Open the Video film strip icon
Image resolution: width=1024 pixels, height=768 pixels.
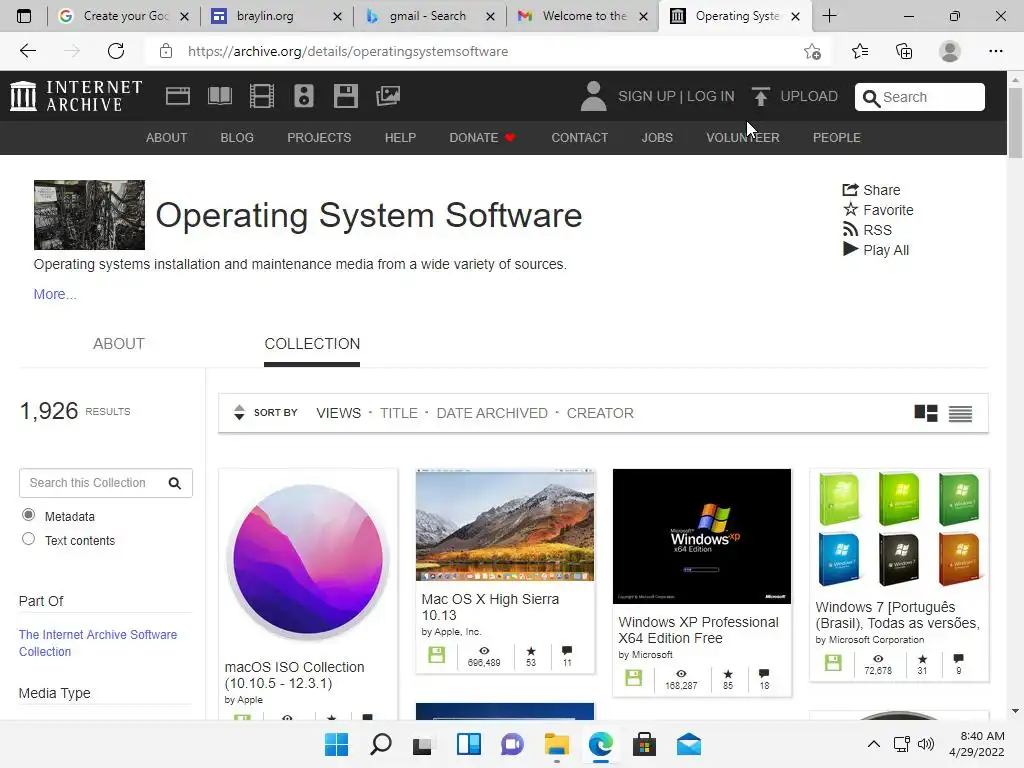point(262,96)
